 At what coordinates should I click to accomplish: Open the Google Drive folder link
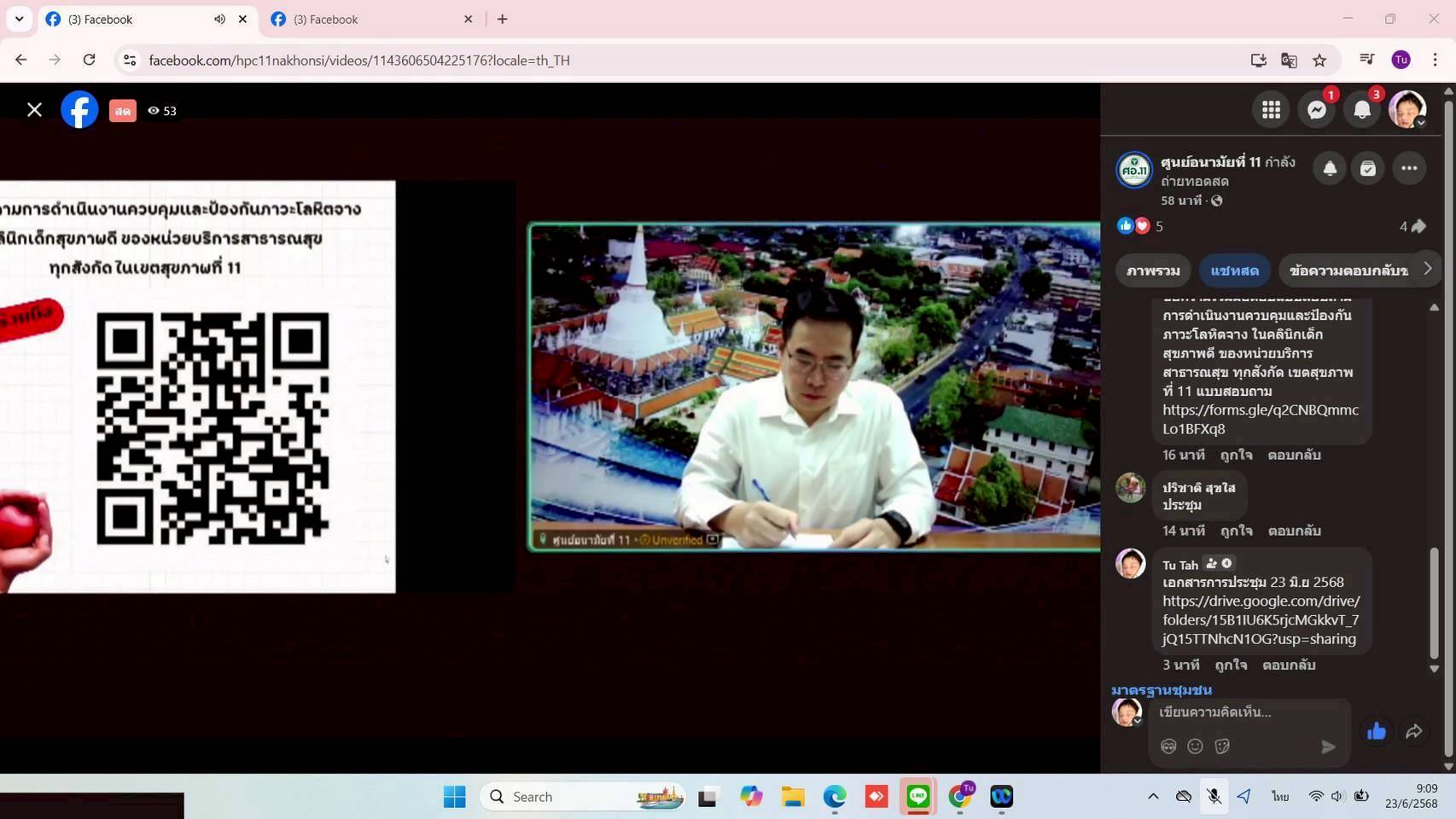click(1261, 620)
